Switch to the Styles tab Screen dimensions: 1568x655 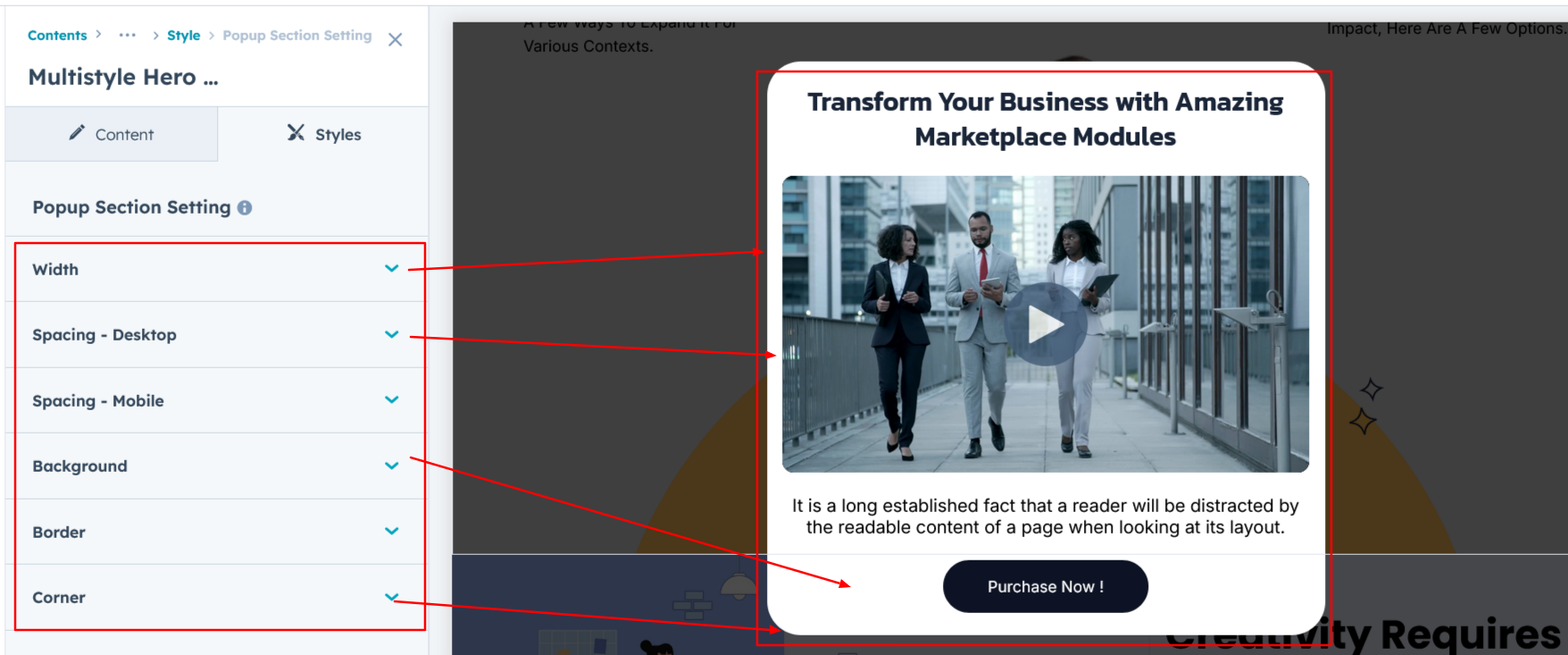(324, 134)
